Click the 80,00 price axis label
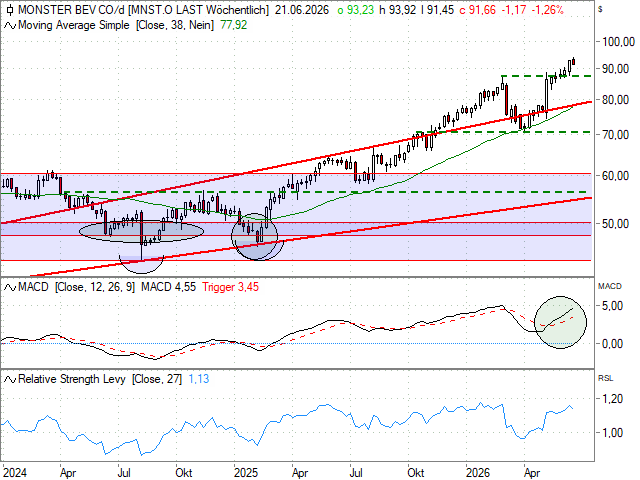 click(x=615, y=100)
